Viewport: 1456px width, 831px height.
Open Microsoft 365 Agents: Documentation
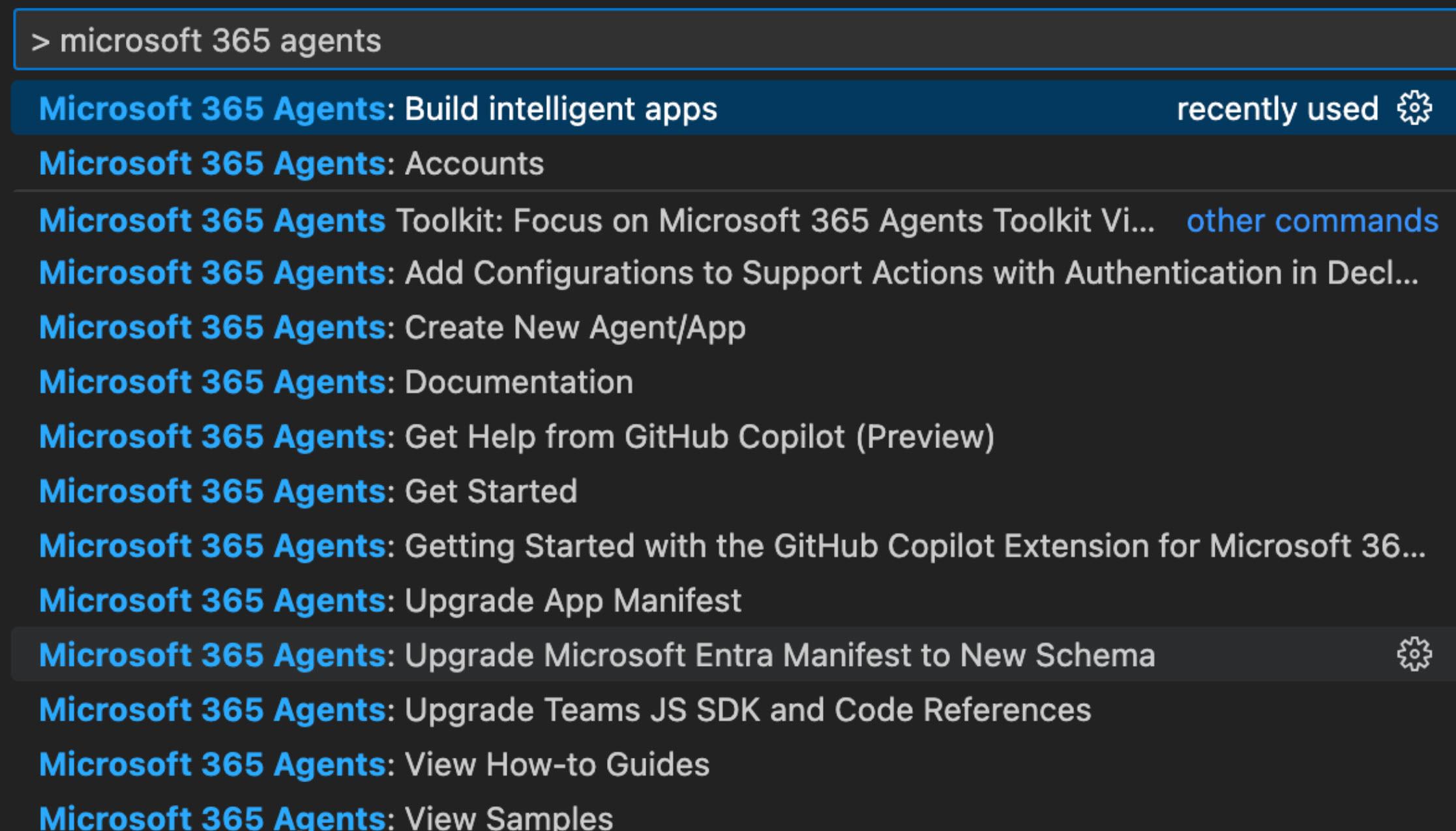[336, 382]
